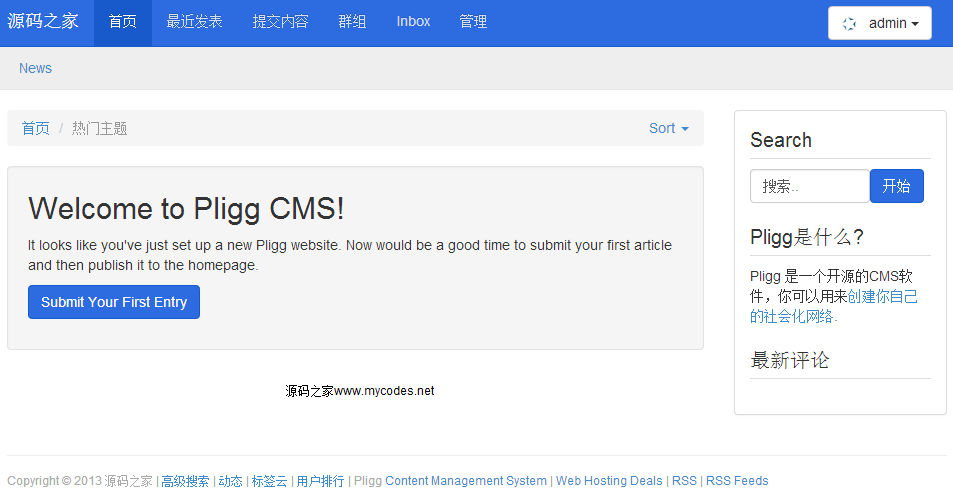The width and height of the screenshot is (953, 497).
Task: Open the 管理 nav item
Action: [x=473, y=22]
